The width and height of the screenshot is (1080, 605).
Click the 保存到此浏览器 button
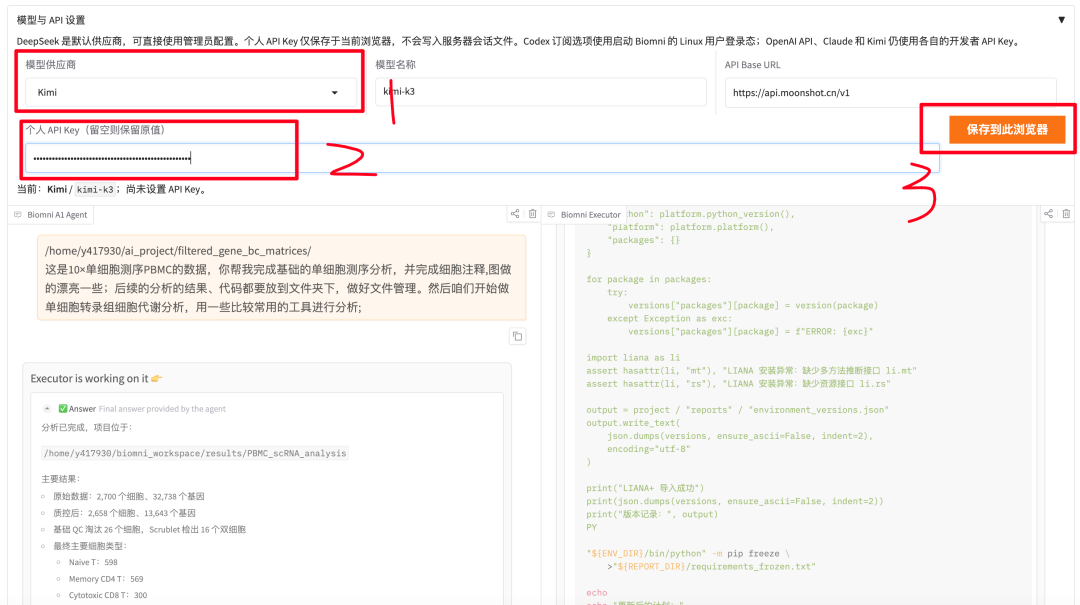tap(1007, 130)
